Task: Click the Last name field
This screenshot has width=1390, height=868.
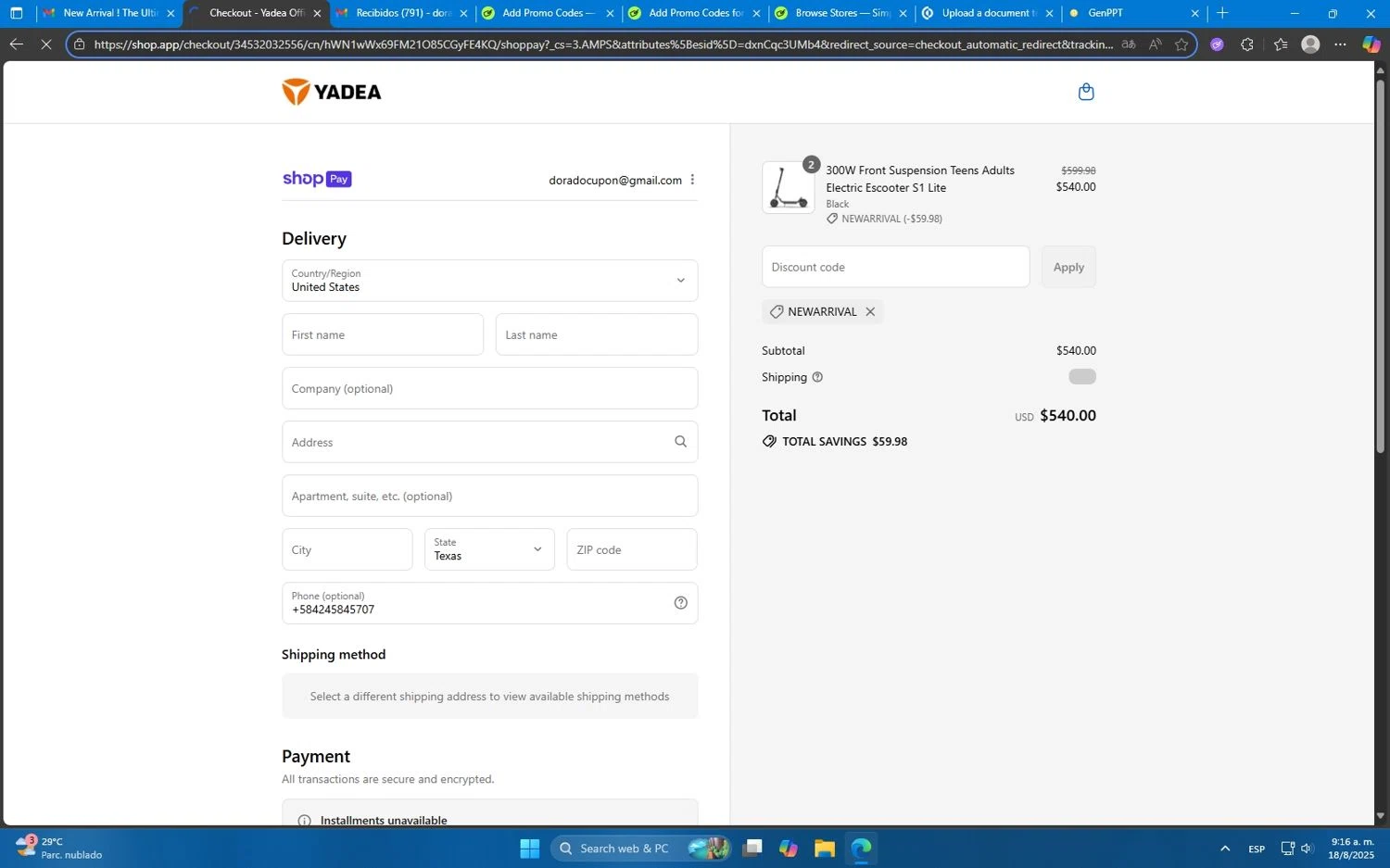Action: (597, 334)
